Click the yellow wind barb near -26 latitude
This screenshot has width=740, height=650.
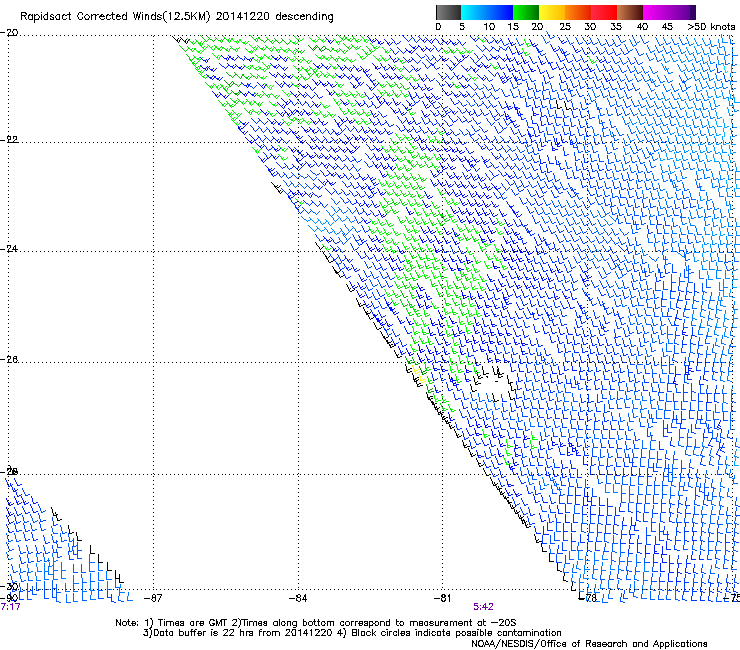pyautogui.click(x=419, y=374)
